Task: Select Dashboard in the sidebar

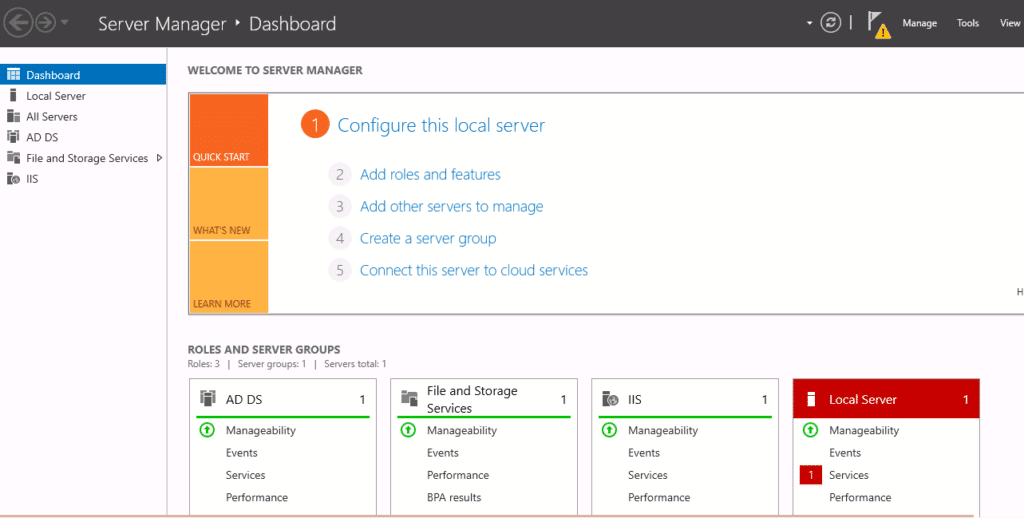Action: click(x=83, y=74)
